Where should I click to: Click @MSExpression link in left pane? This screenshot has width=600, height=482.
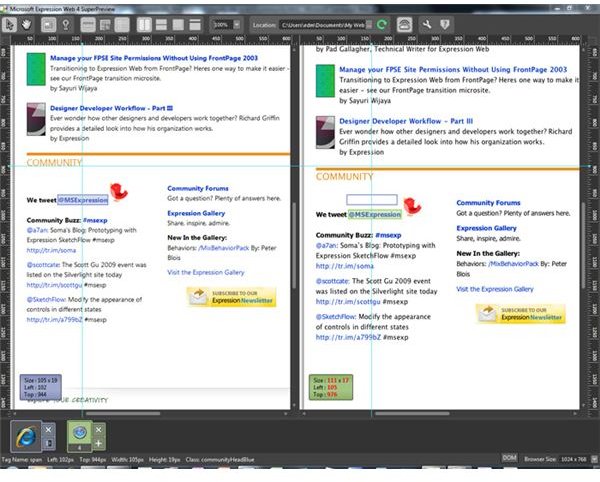tap(83, 200)
